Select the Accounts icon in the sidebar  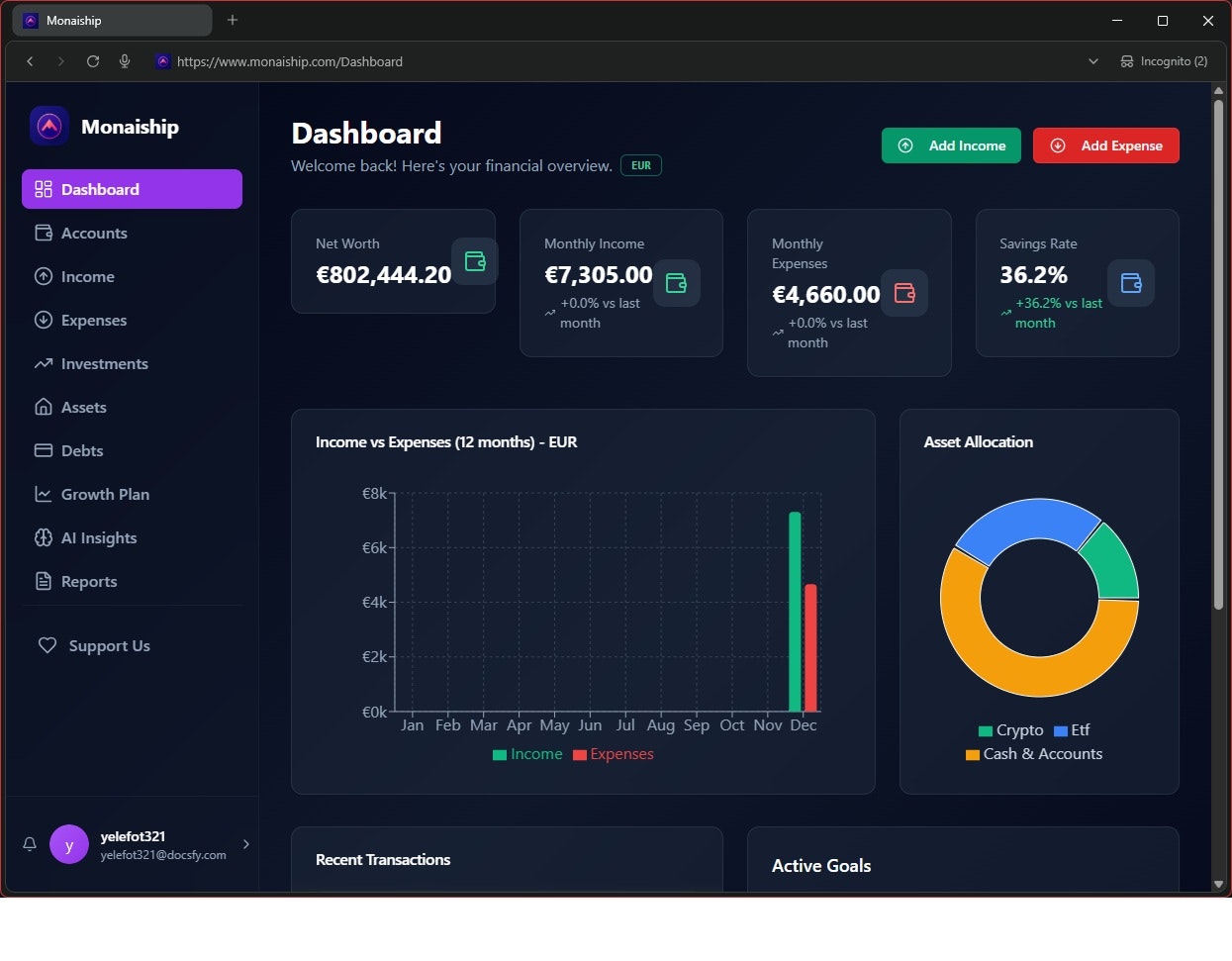(x=44, y=233)
